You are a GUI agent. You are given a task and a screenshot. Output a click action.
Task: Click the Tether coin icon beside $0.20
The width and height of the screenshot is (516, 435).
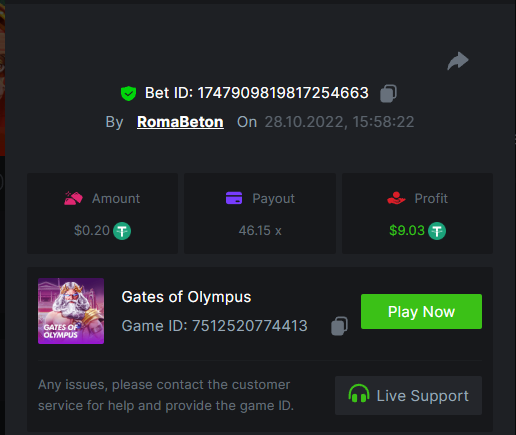coord(122,231)
